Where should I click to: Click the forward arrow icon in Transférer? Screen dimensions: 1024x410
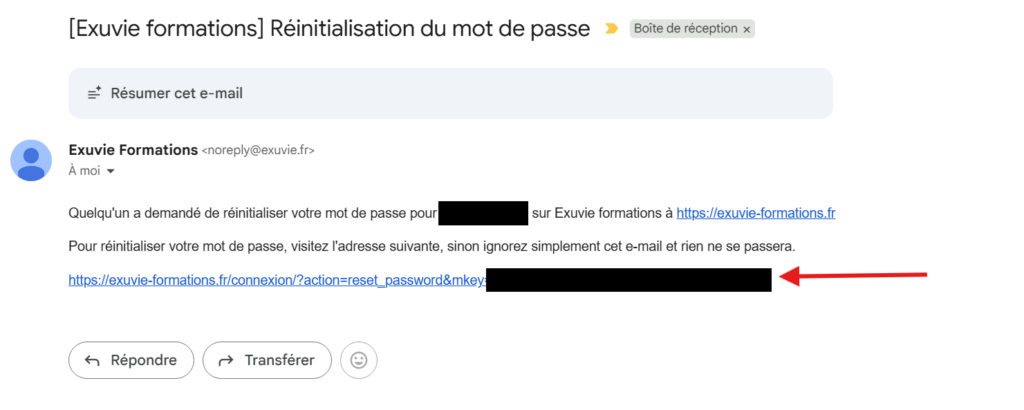pyautogui.click(x=226, y=360)
